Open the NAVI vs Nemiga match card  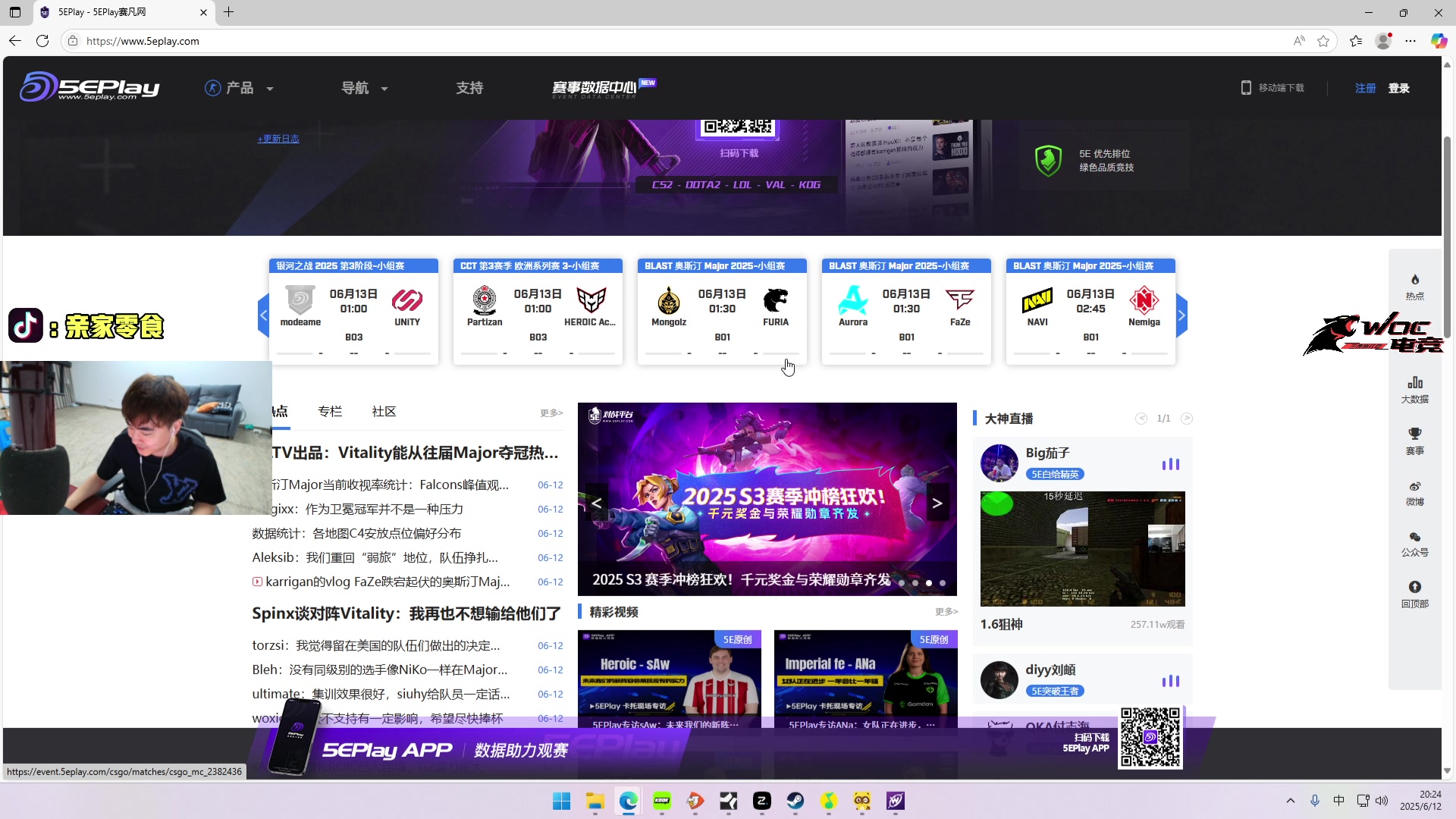point(1090,312)
